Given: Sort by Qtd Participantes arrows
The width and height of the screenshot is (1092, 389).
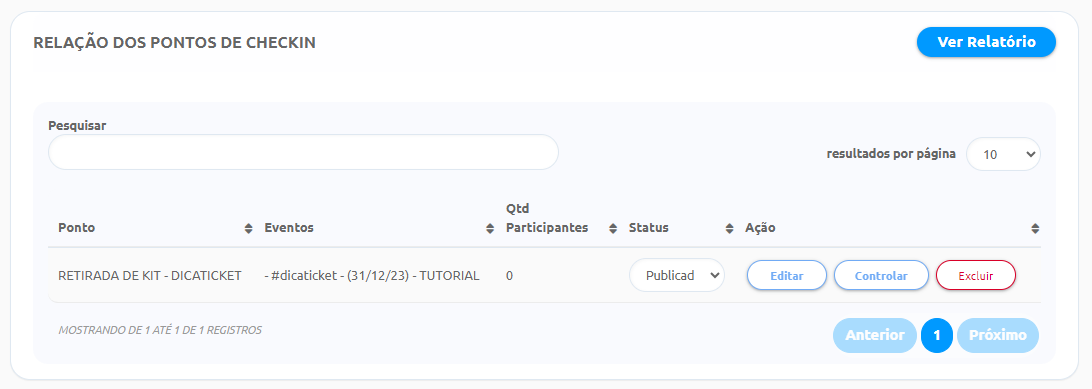Looking at the screenshot, I should pos(613,228).
